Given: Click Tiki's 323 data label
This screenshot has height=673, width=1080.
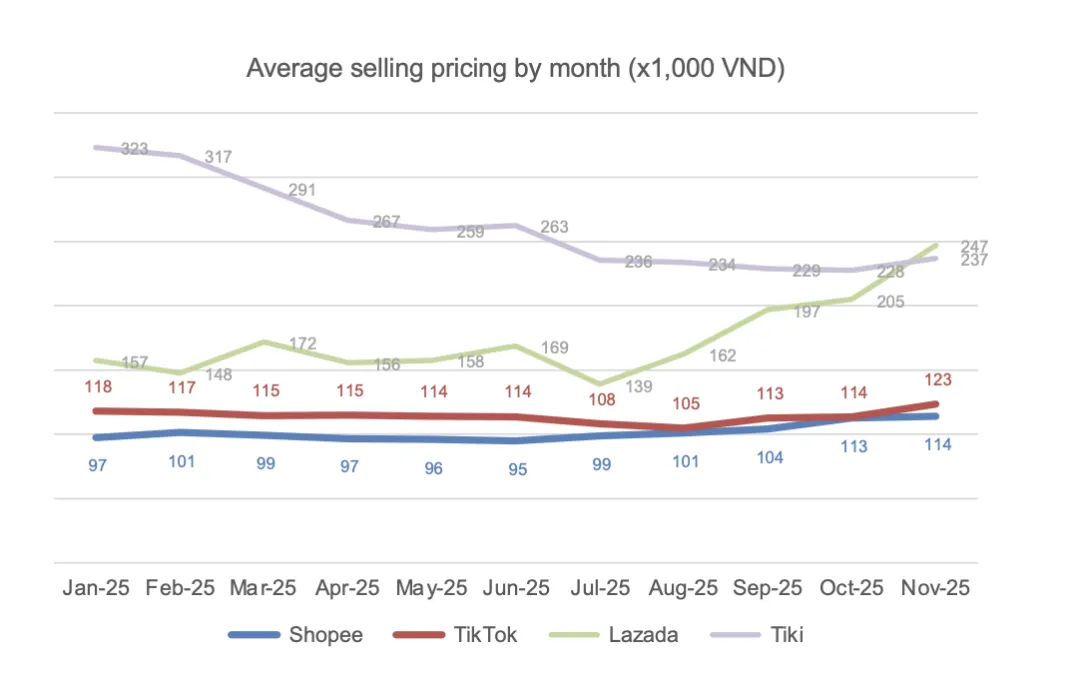Looking at the screenshot, I should click(x=135, y=149).
